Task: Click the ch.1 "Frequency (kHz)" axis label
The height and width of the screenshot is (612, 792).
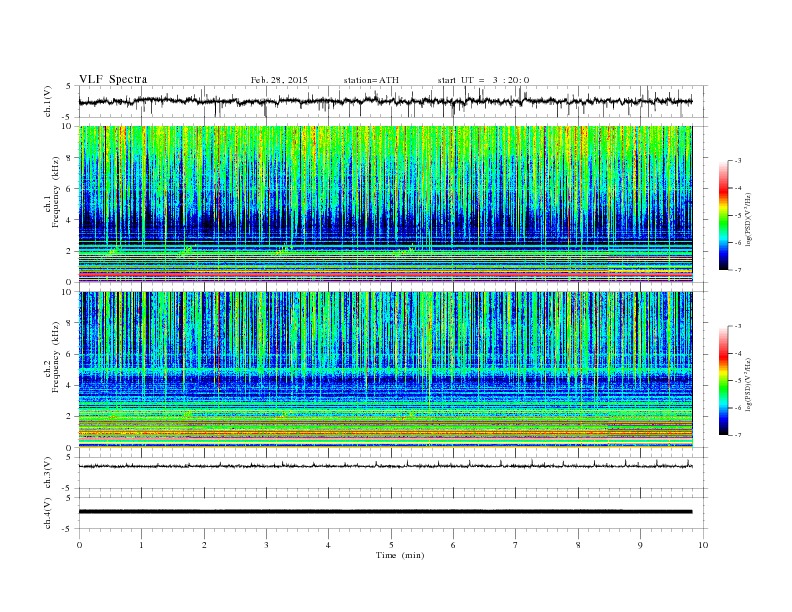Action: pos(55,192)
